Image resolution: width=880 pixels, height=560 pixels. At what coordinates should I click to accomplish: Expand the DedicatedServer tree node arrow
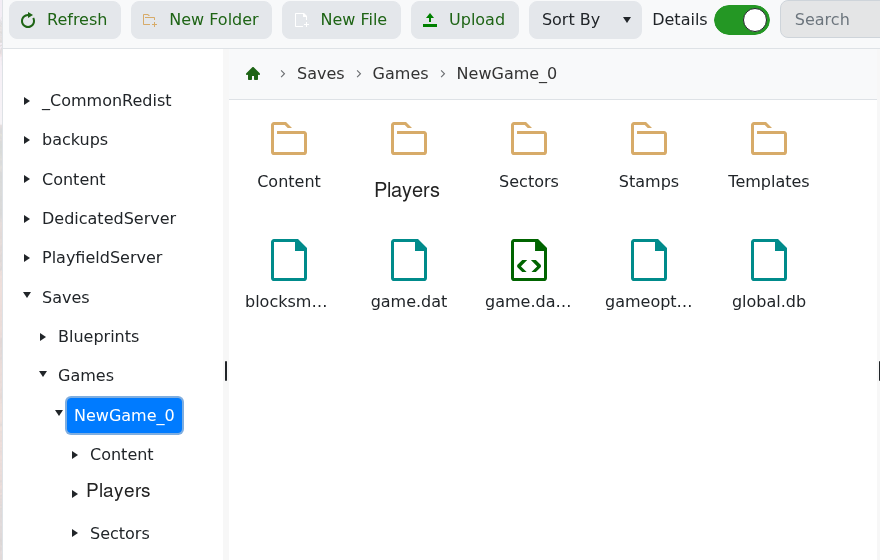click(26, 219)
